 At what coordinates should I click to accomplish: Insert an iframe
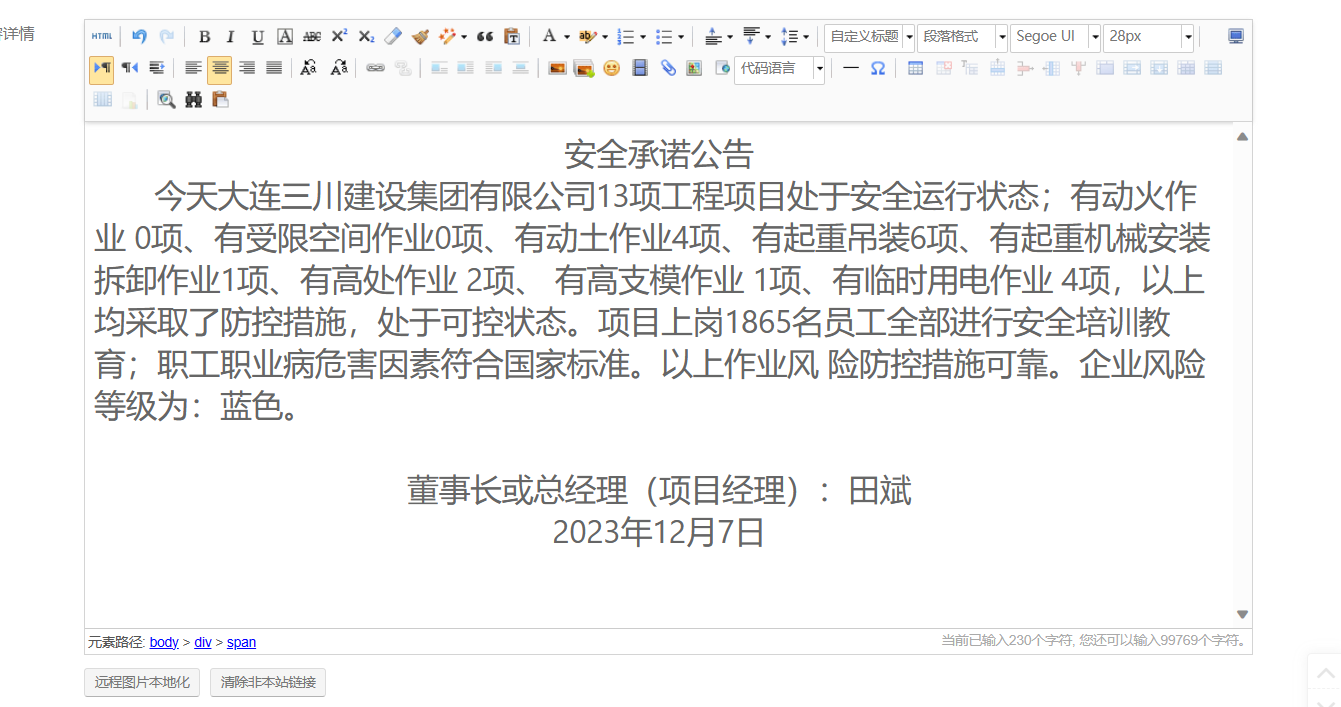(722, 68)
